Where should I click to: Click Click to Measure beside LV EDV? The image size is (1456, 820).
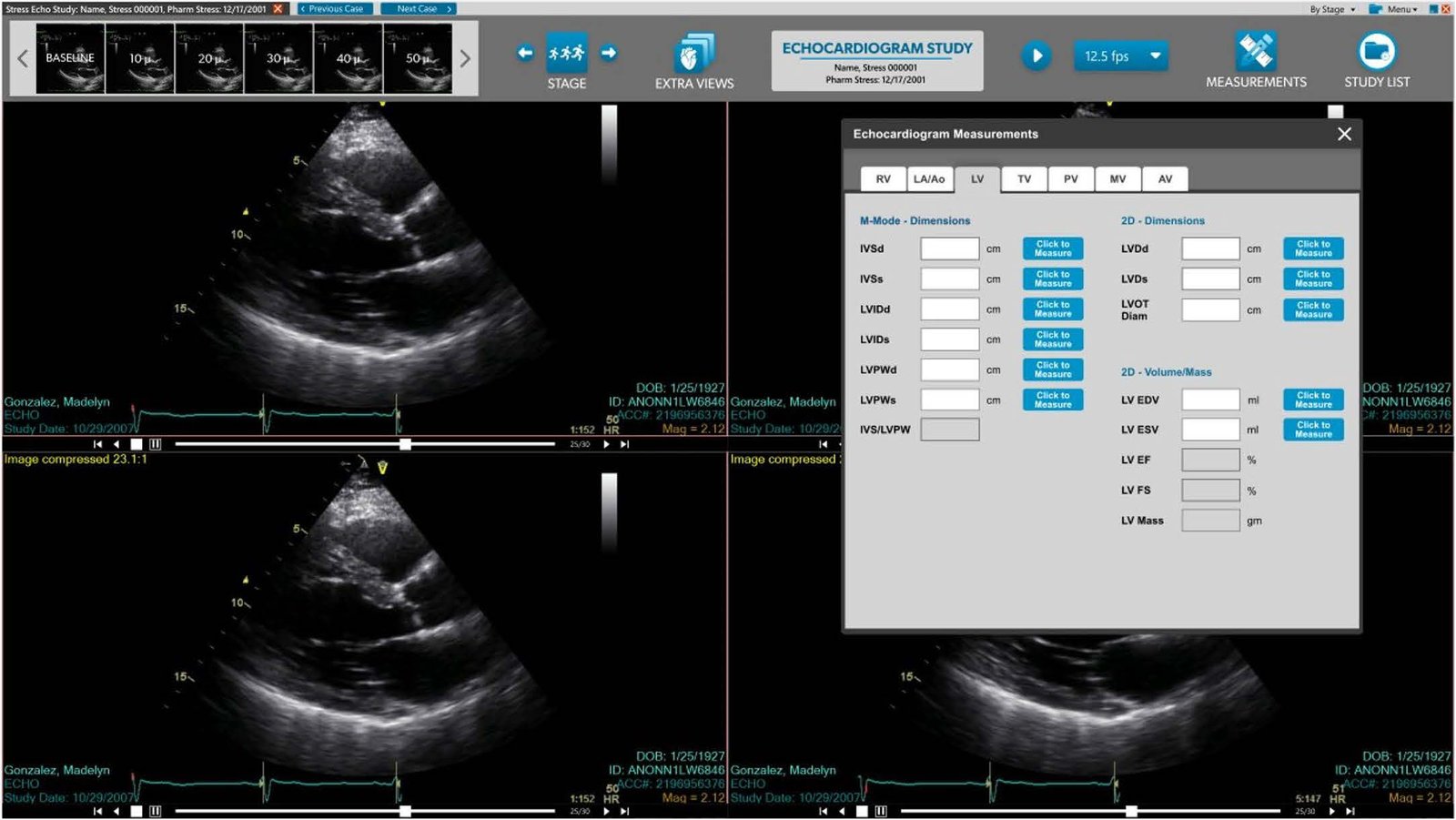pyautogui.click(x=1312, y=399)
